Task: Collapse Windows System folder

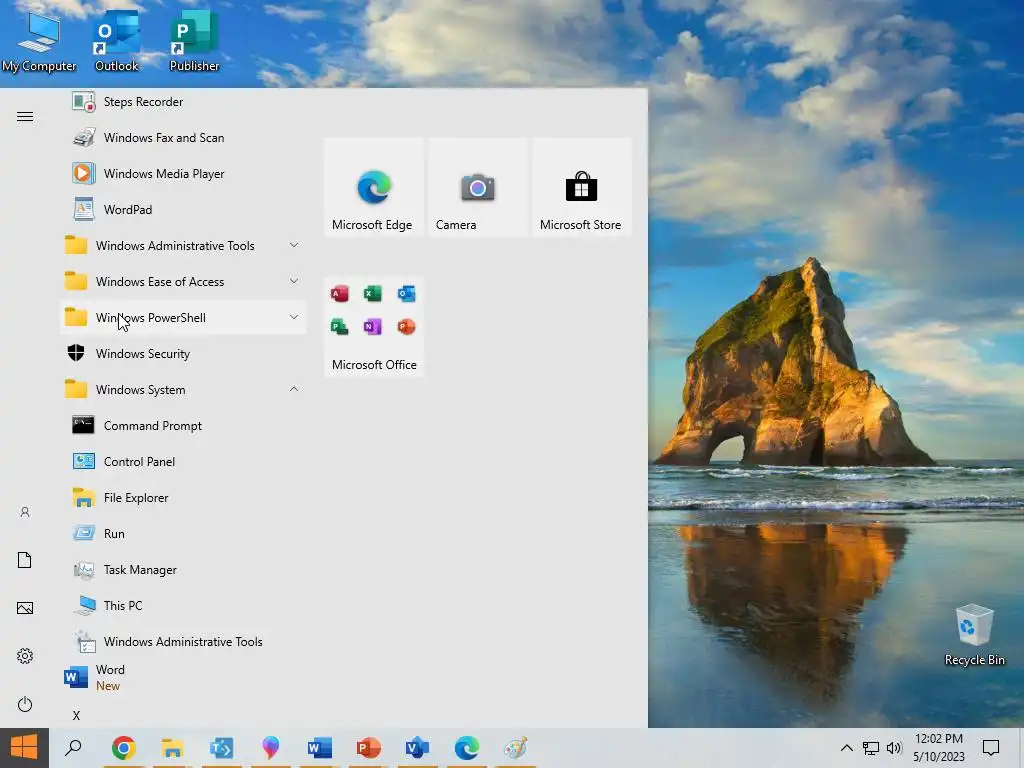Action: click(x=183, y=390)
